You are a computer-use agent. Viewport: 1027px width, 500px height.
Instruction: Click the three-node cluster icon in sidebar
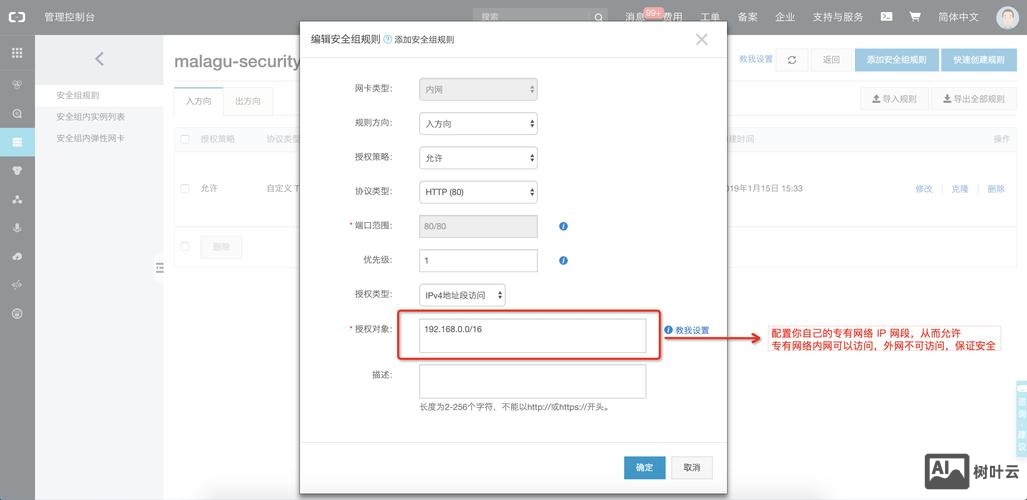pos(17,199)
